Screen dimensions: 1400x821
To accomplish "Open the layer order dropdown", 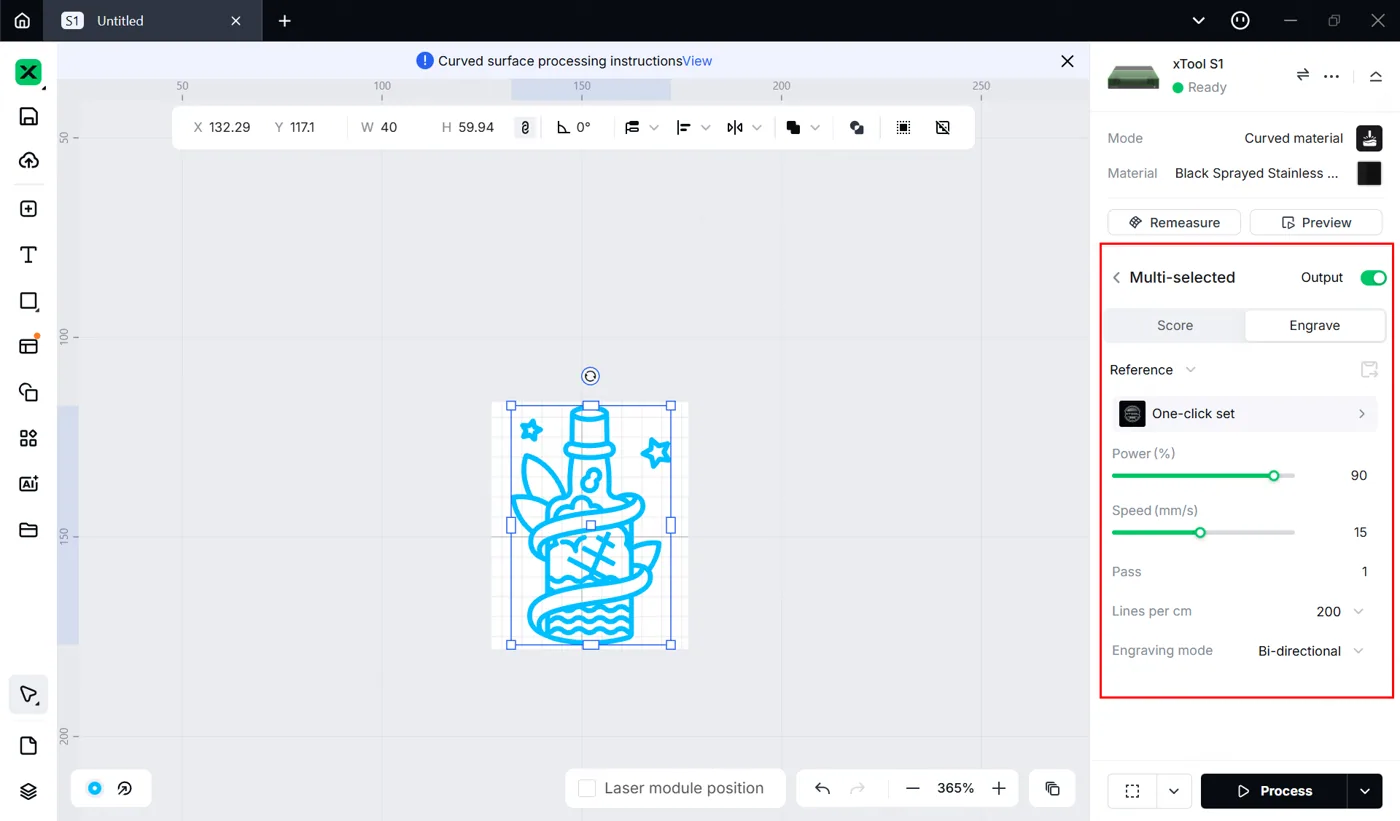I will coord(642,127).
